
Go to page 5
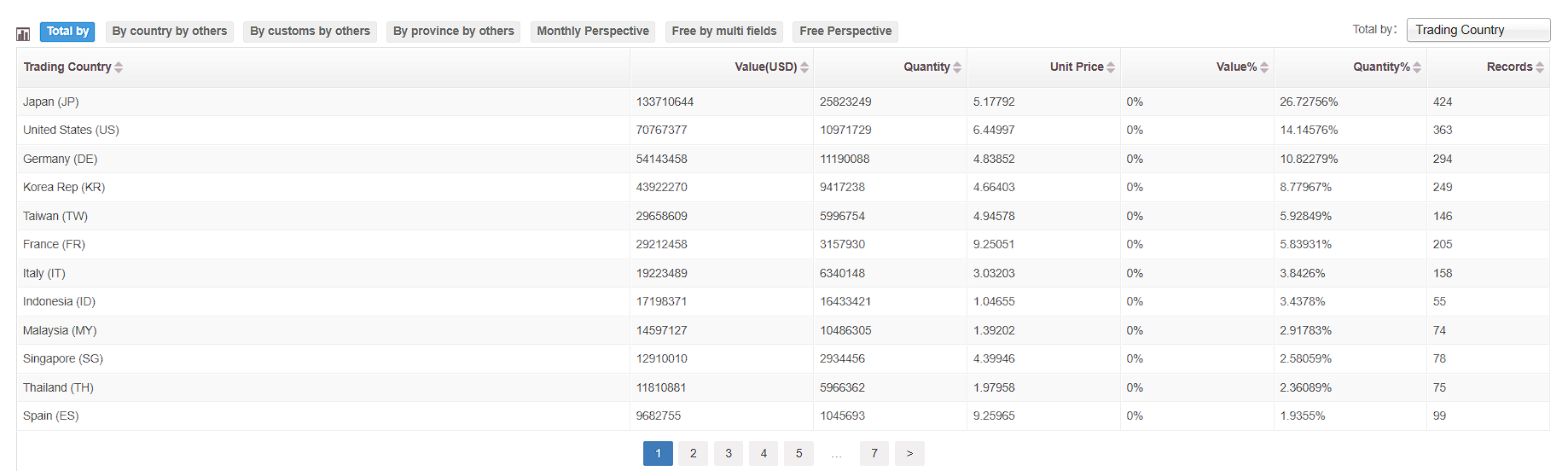[x=799, y=453]
